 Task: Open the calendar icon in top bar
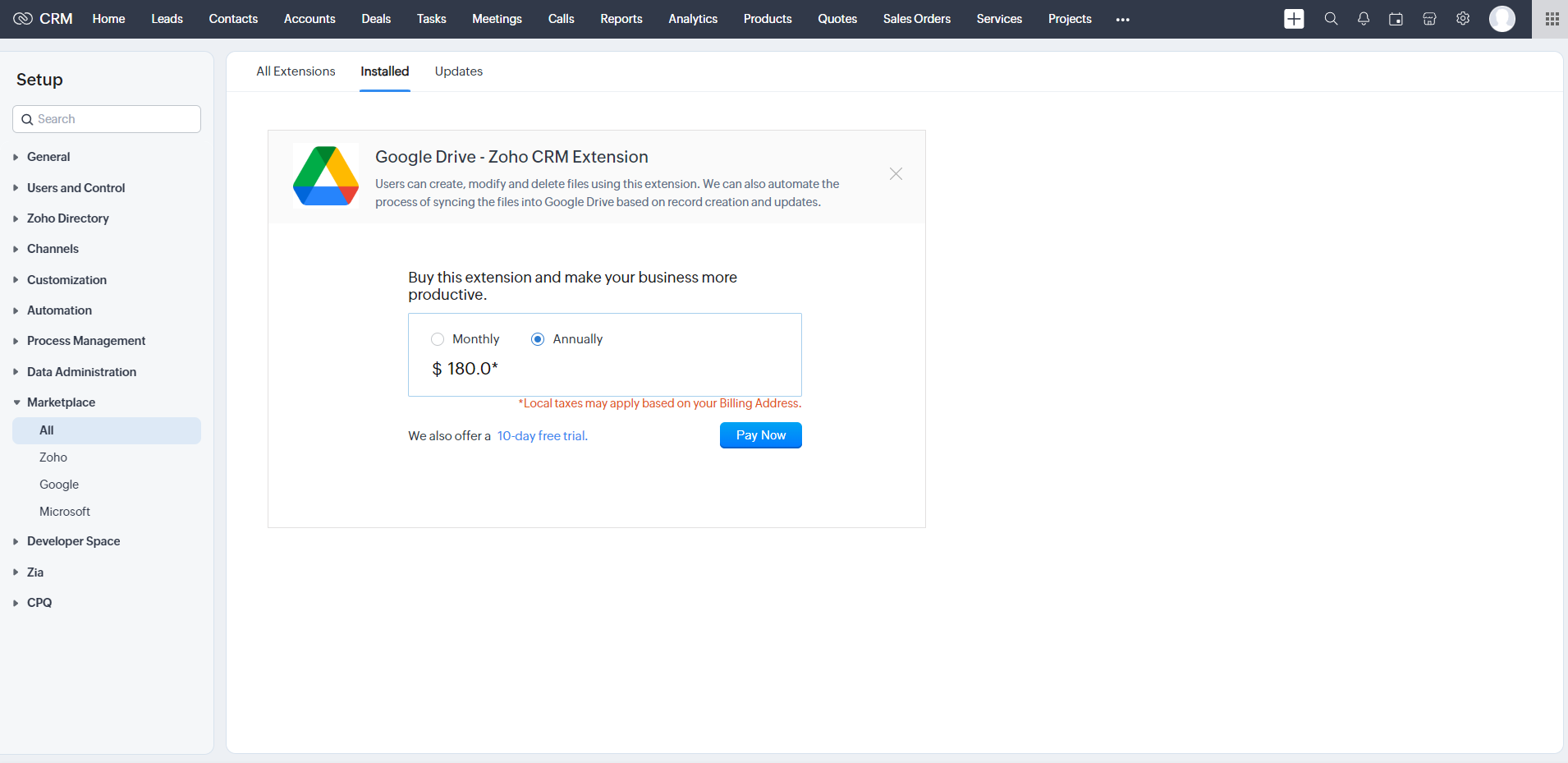(1396, 19)
